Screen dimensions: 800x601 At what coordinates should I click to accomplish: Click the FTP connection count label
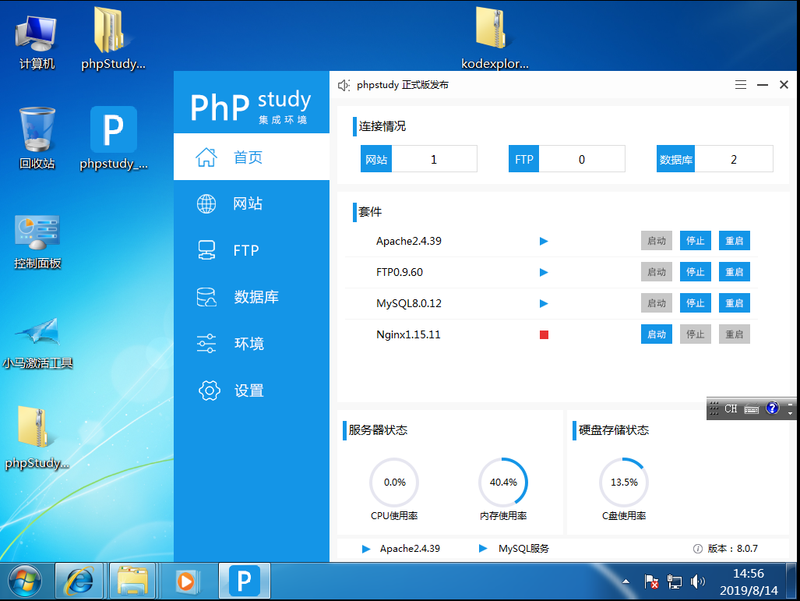pos(524,159)
